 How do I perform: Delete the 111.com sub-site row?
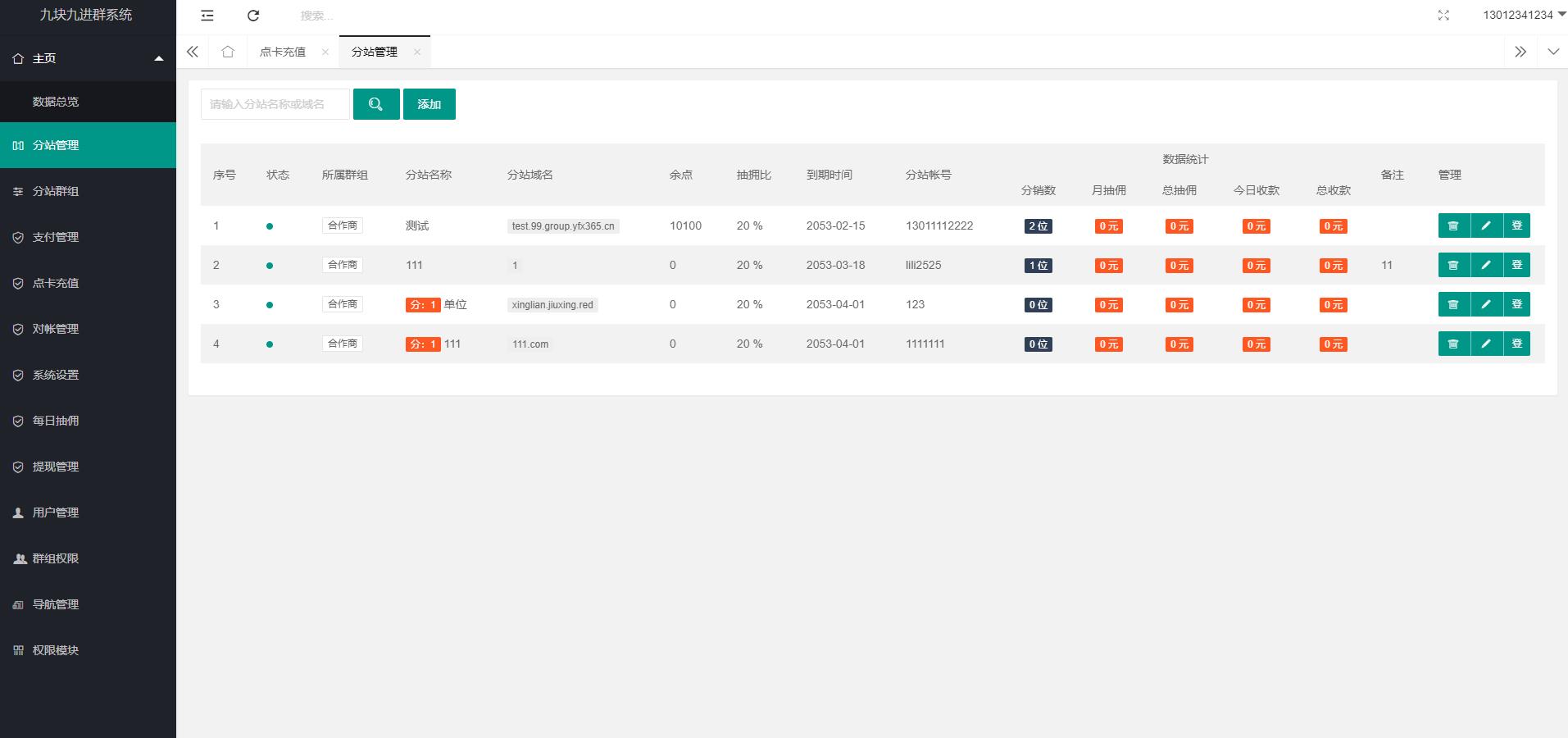coord(1453,344)
